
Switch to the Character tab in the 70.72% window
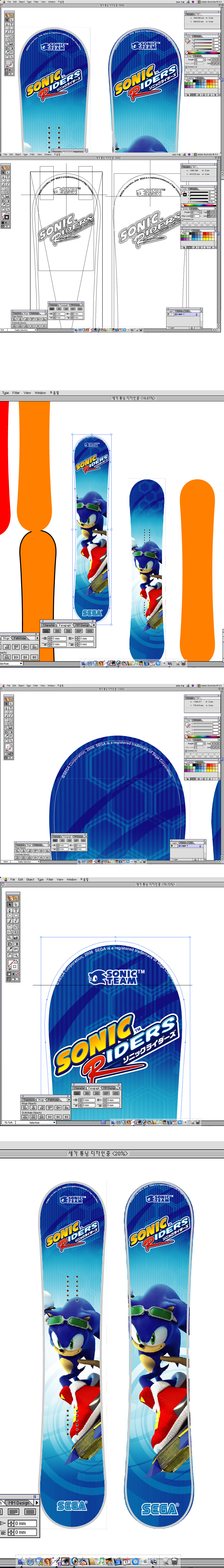click(79, 1088)
